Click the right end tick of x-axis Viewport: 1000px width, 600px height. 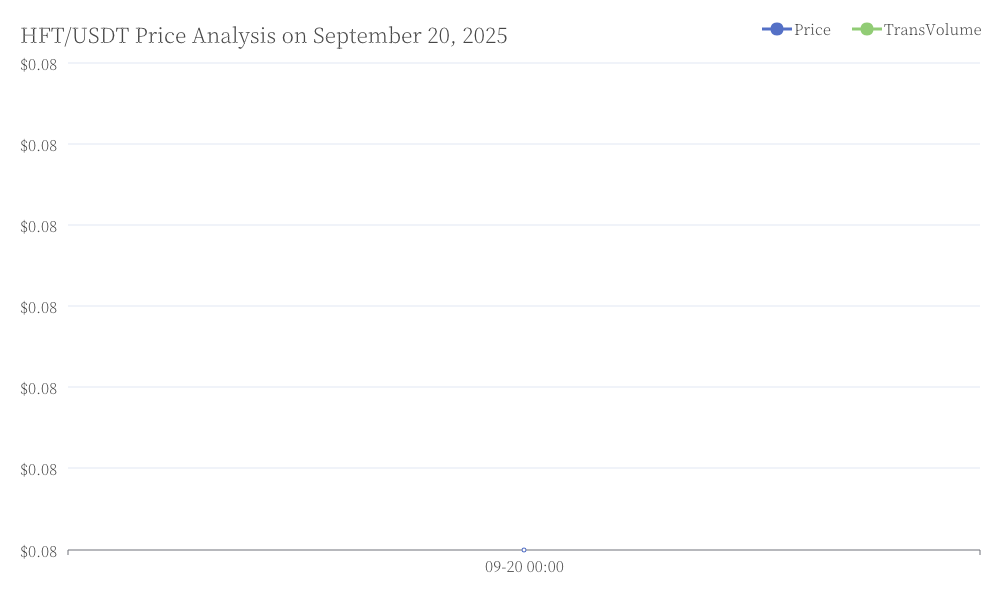pyautogui.click(x=980, y=552)
